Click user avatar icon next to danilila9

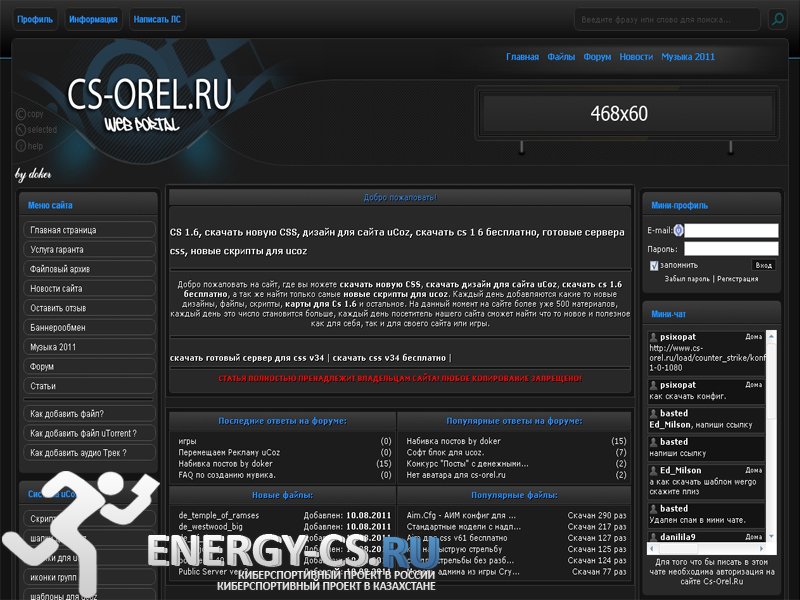pos(653,537)
